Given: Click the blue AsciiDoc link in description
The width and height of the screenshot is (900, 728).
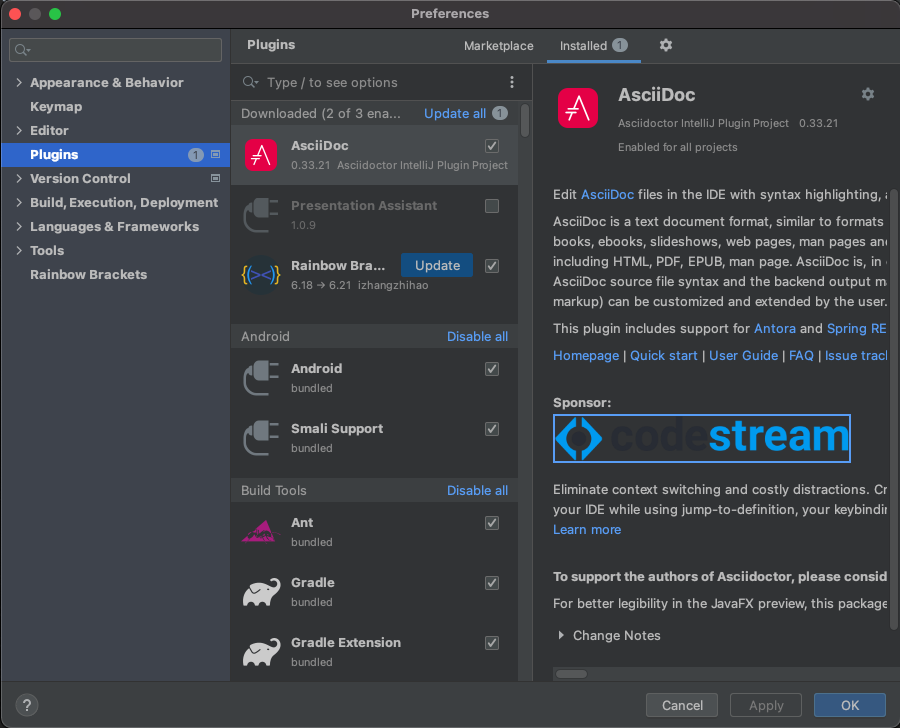Looking at the screenshot, I should click(607, 195).
